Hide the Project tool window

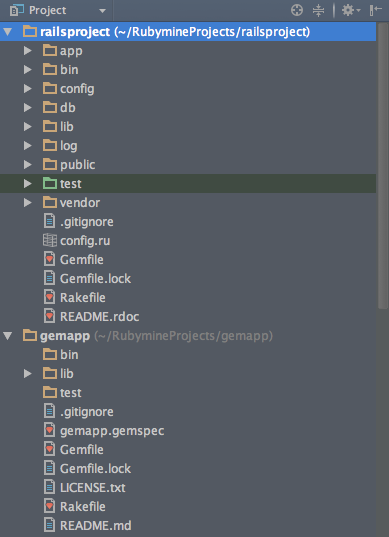coord(376,10)
